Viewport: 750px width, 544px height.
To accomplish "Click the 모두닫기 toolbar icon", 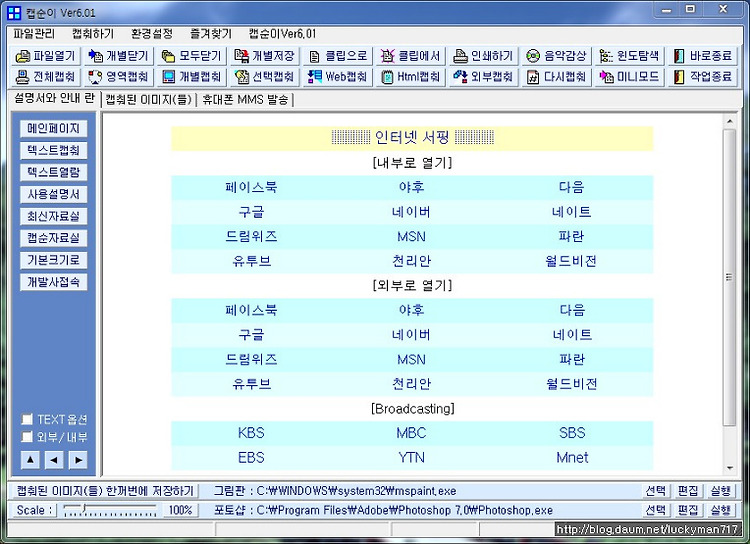I will [168, 56].
